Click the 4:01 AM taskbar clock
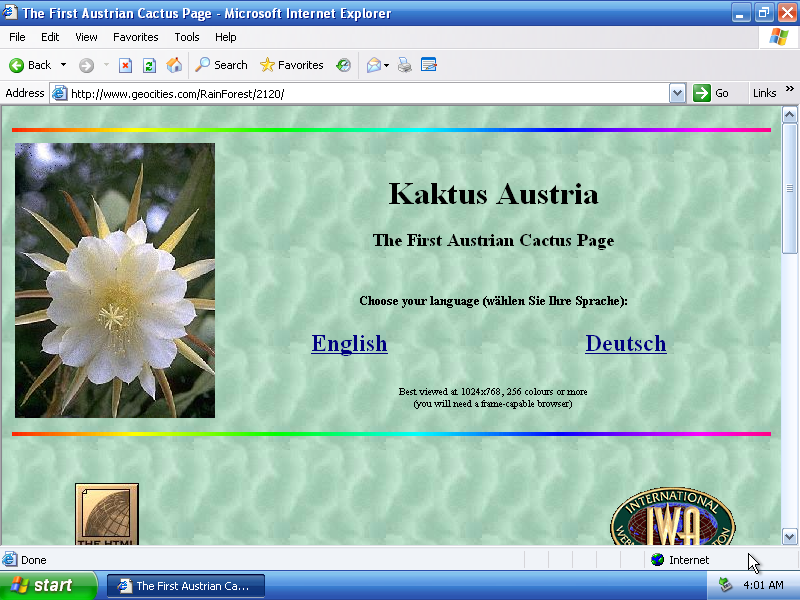Image resolution: width=800 pixels, height=600 pixels. pos(763,585)
